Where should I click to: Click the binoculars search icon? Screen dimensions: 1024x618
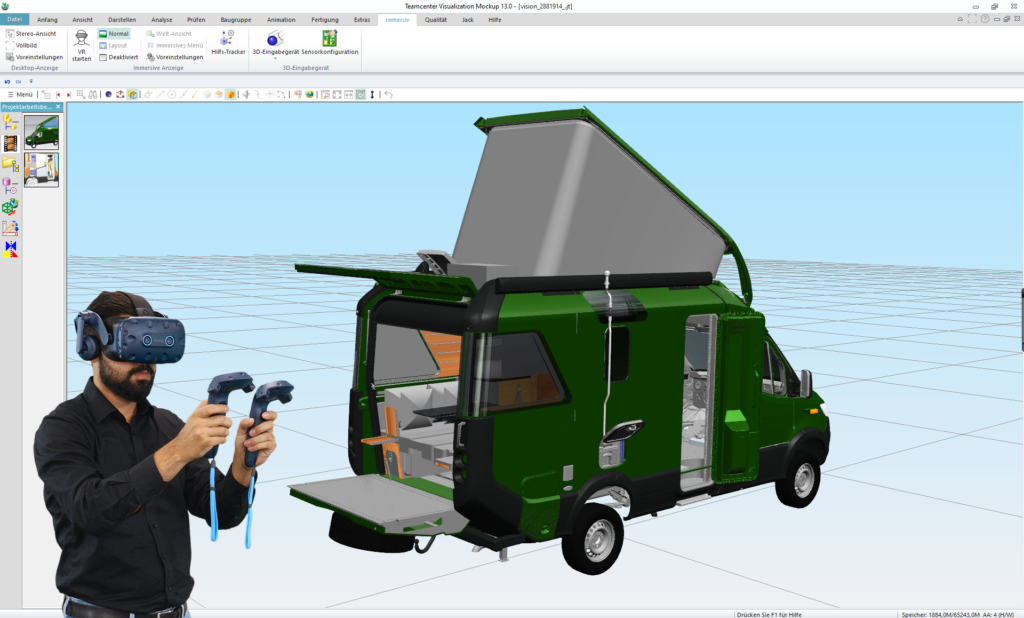(x=93, y=95)
